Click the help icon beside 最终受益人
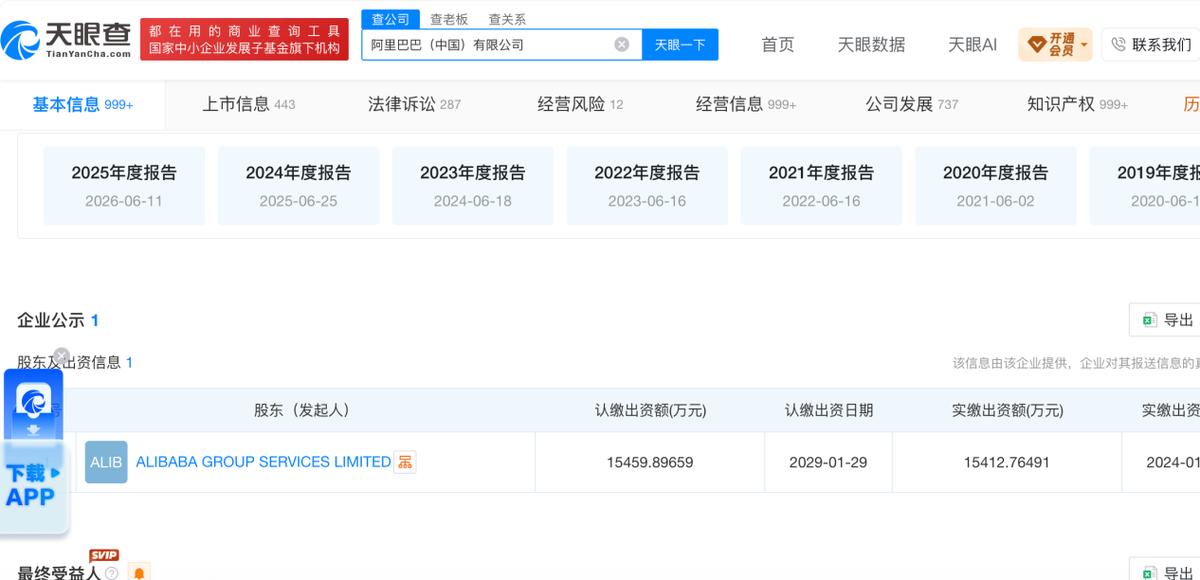 point(111,573)
